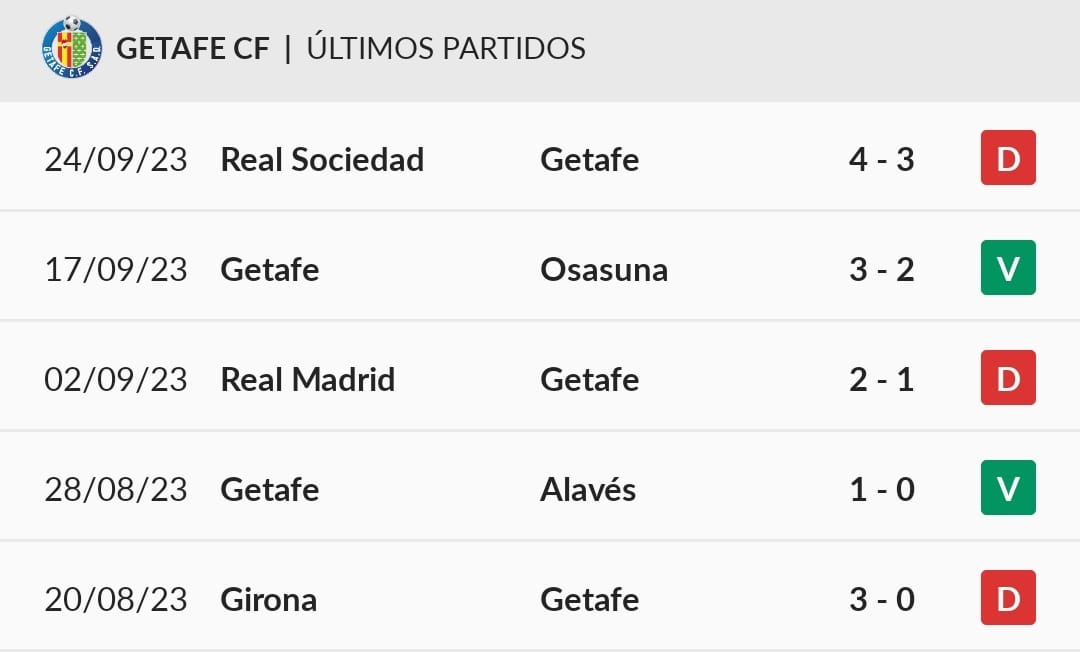Viewport: 1080px width, 652px height.
Task: Open Osasuna team name
Action: (604, 269)
